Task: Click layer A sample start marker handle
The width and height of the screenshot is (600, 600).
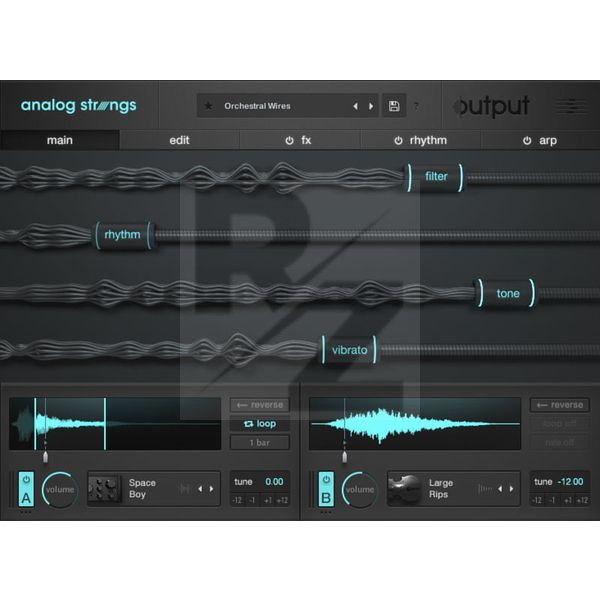Action: [46, 456]
